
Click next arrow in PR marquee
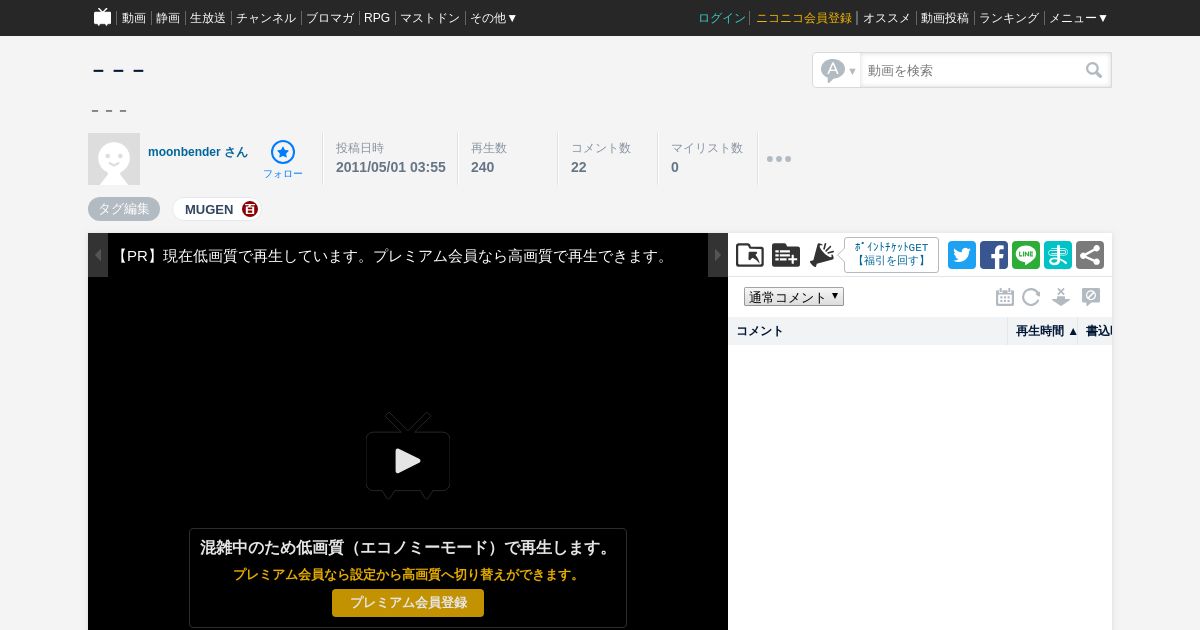click(718, 255)
